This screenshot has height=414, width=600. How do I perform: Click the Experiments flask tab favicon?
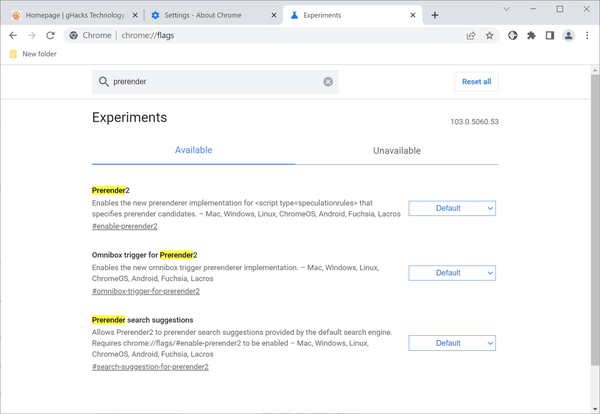[x=294, y=15]
